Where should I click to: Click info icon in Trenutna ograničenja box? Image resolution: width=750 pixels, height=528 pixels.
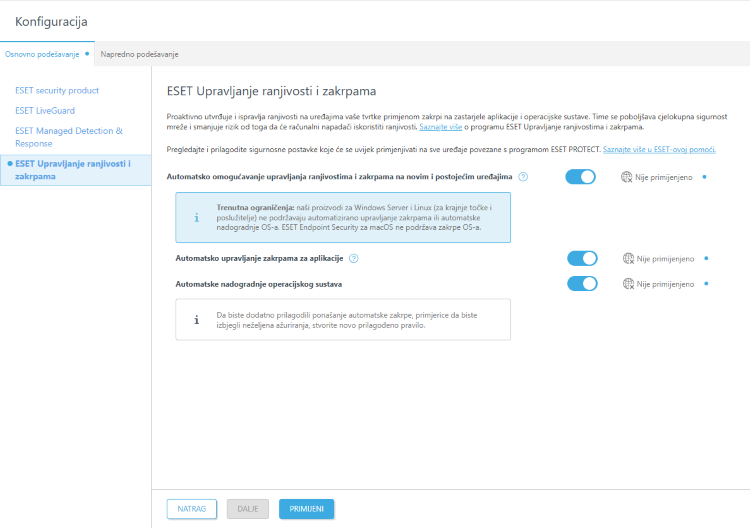pos(196,218)
